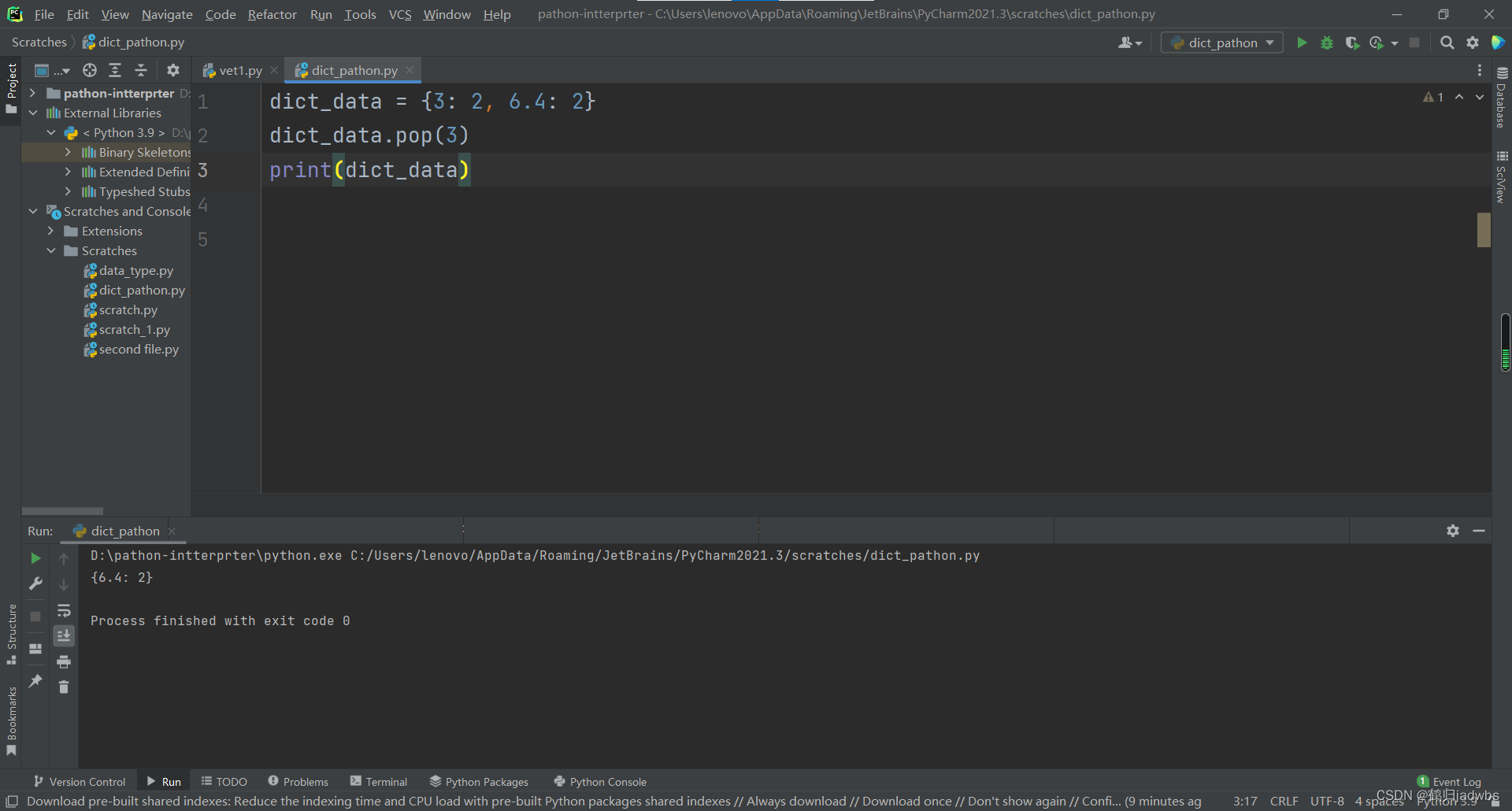
Task: Open the Refactor menu
Action: pyautogui.click(x=272, y=14)
